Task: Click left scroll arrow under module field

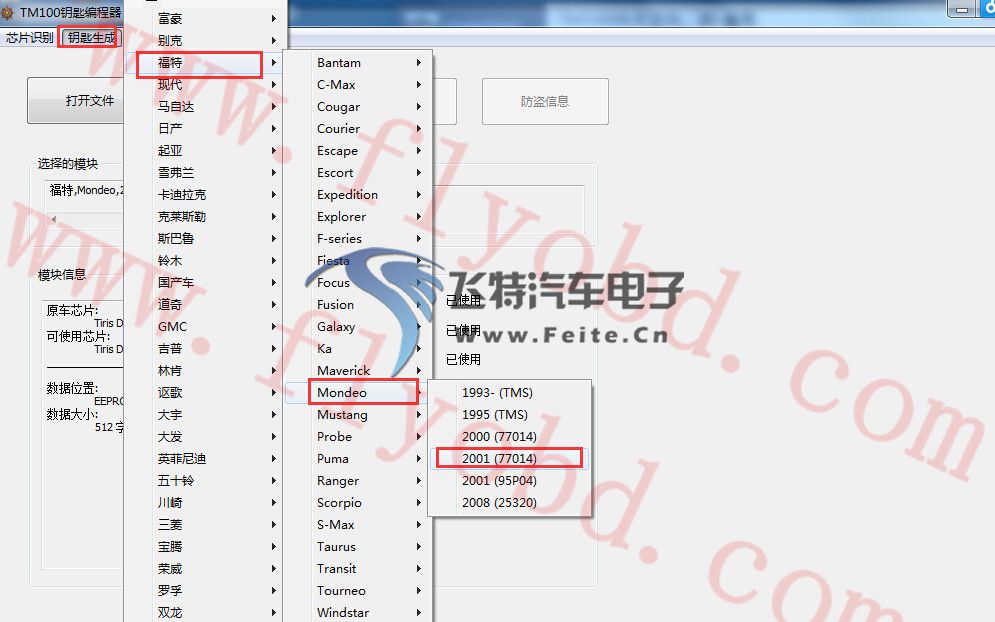Action: pos(54,219)
